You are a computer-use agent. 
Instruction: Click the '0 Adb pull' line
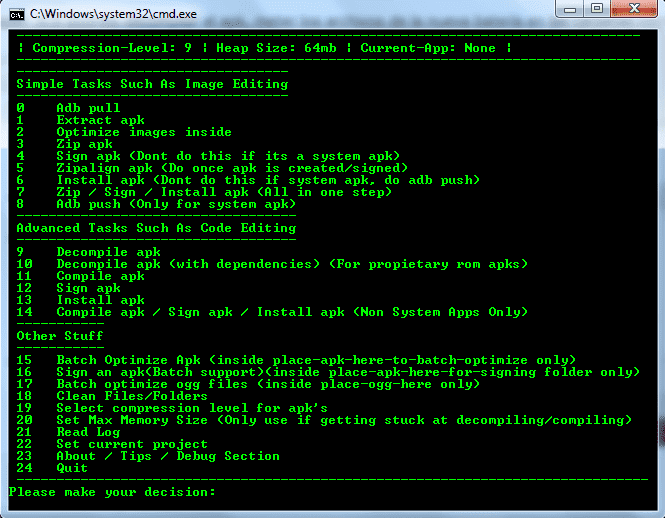tap(68, 108)
